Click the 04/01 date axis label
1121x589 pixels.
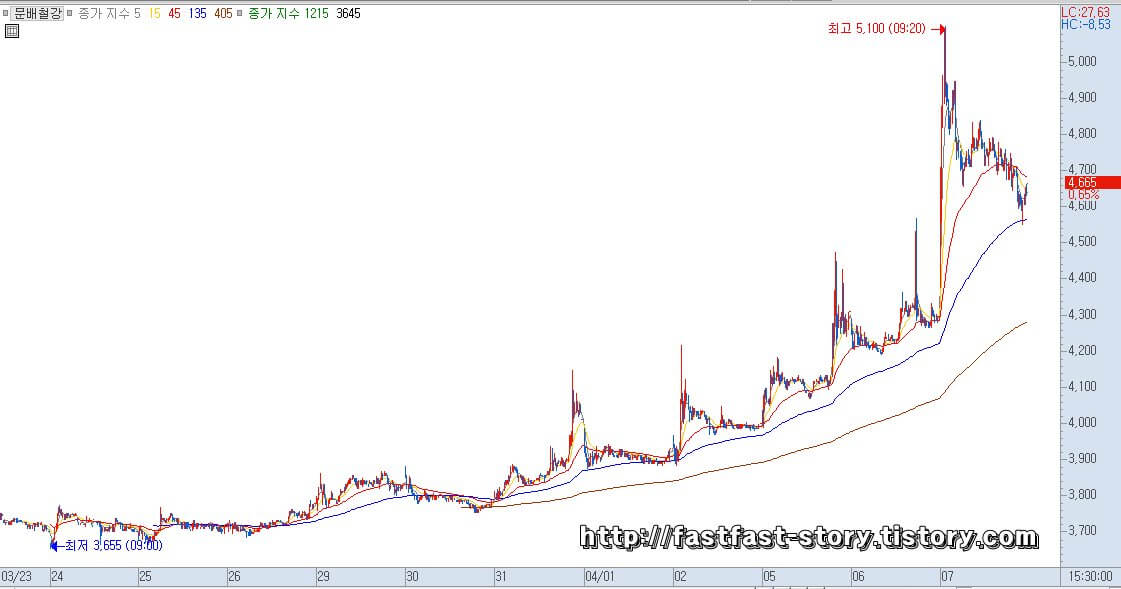pos(599,576)
